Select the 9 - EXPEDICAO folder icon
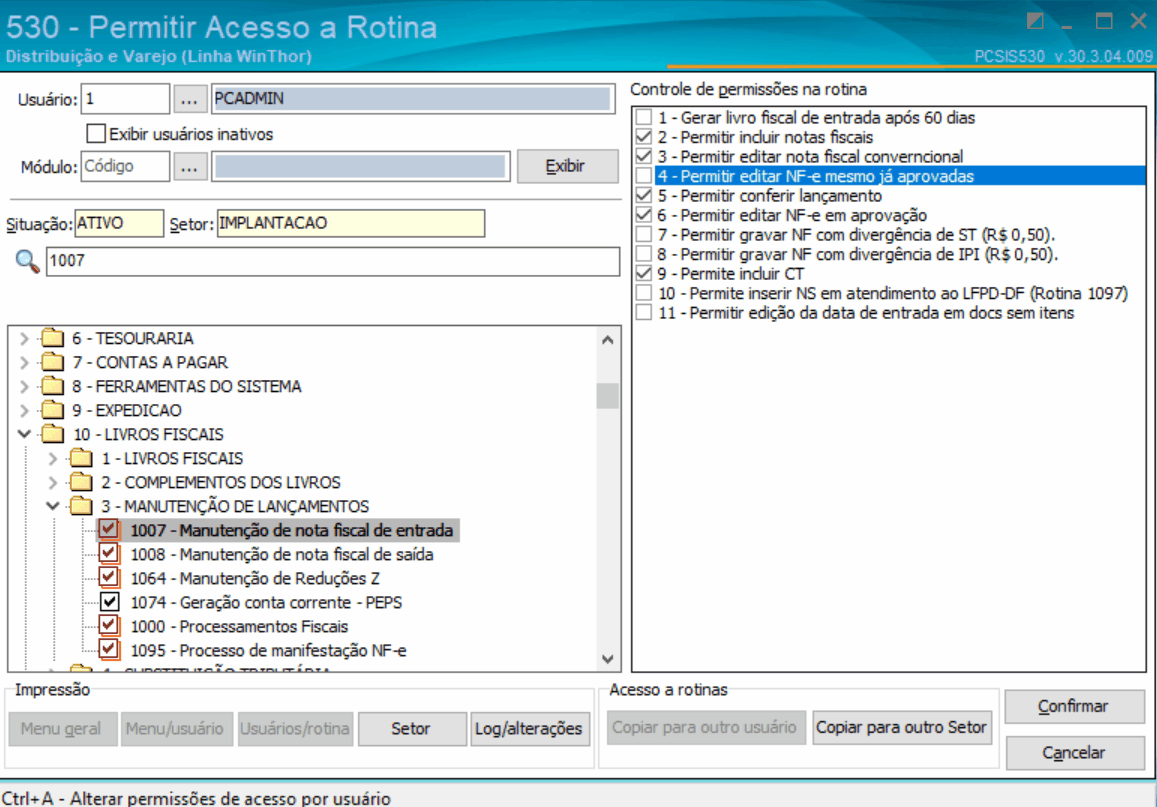Image resolution: width=1157 pixels, height=807 pixels. [x=52, y=410]
